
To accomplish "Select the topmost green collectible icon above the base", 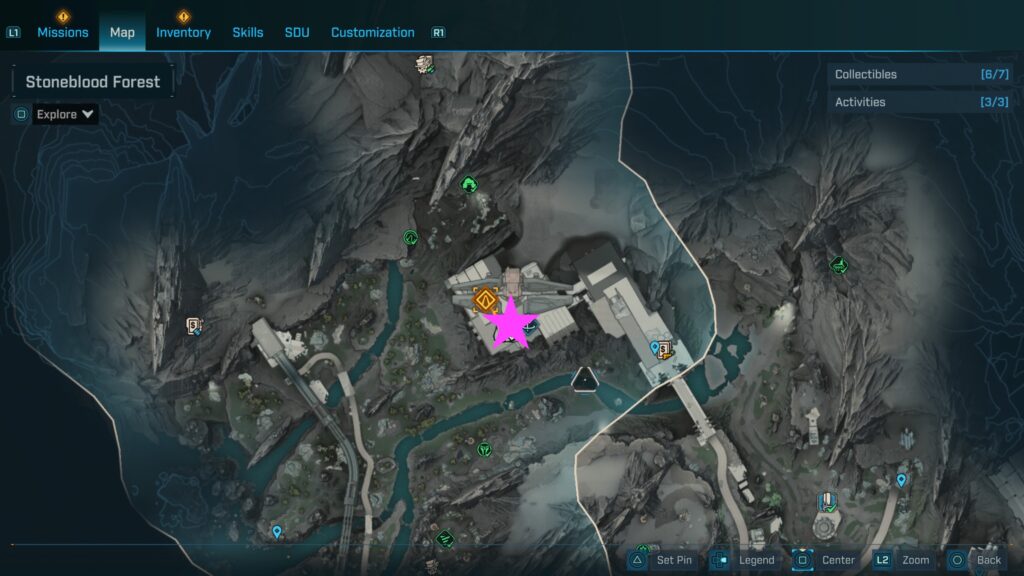I will click(x=469, y=184).
